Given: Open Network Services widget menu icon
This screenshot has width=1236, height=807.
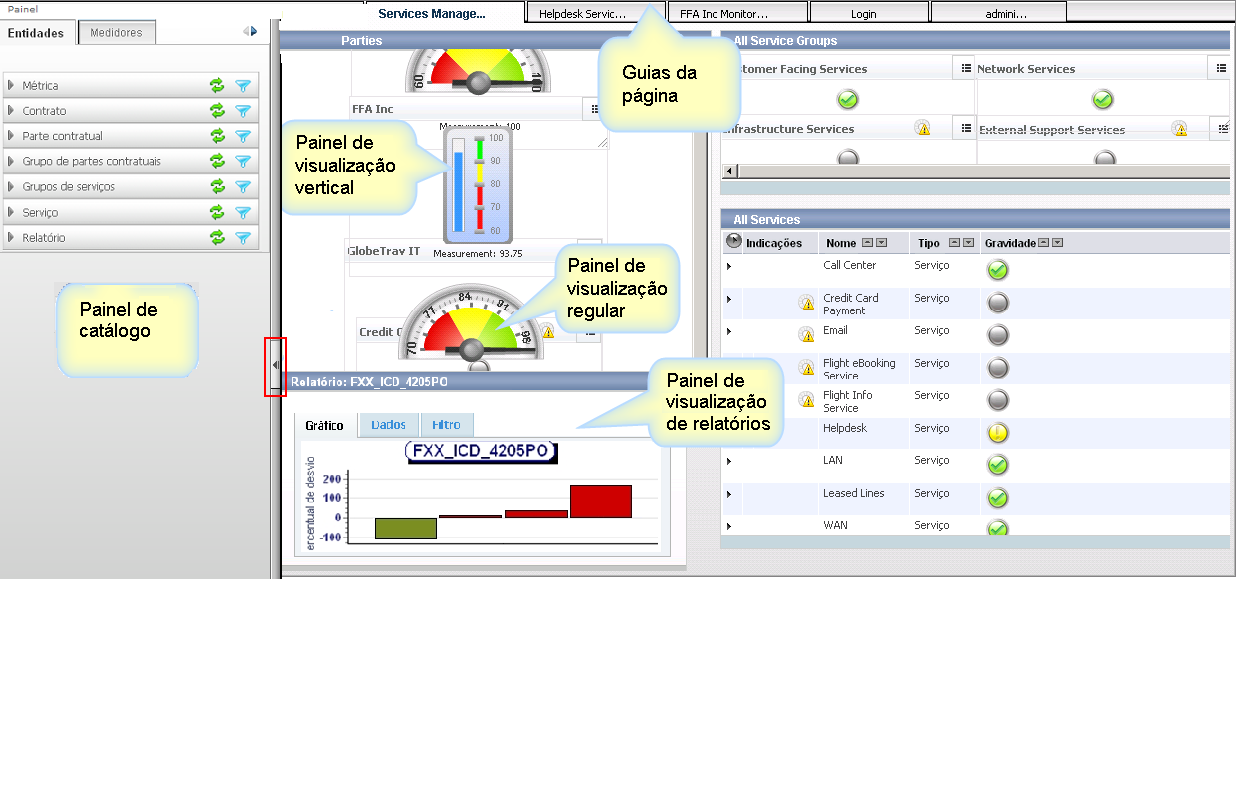Looking at the screenshot, I should click(x=1222, y=68).
